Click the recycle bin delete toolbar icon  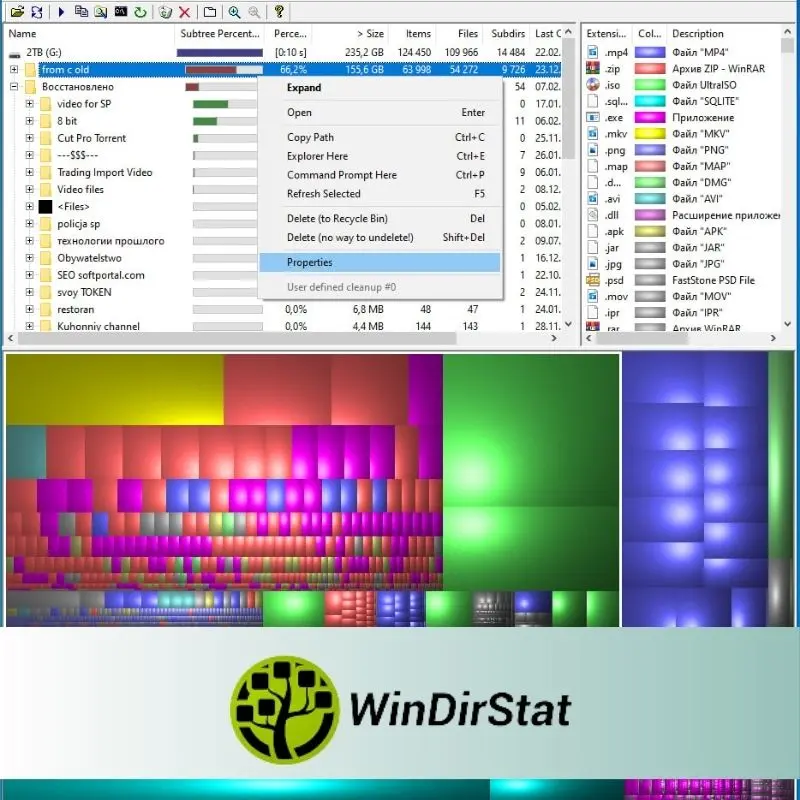[165, 12]
